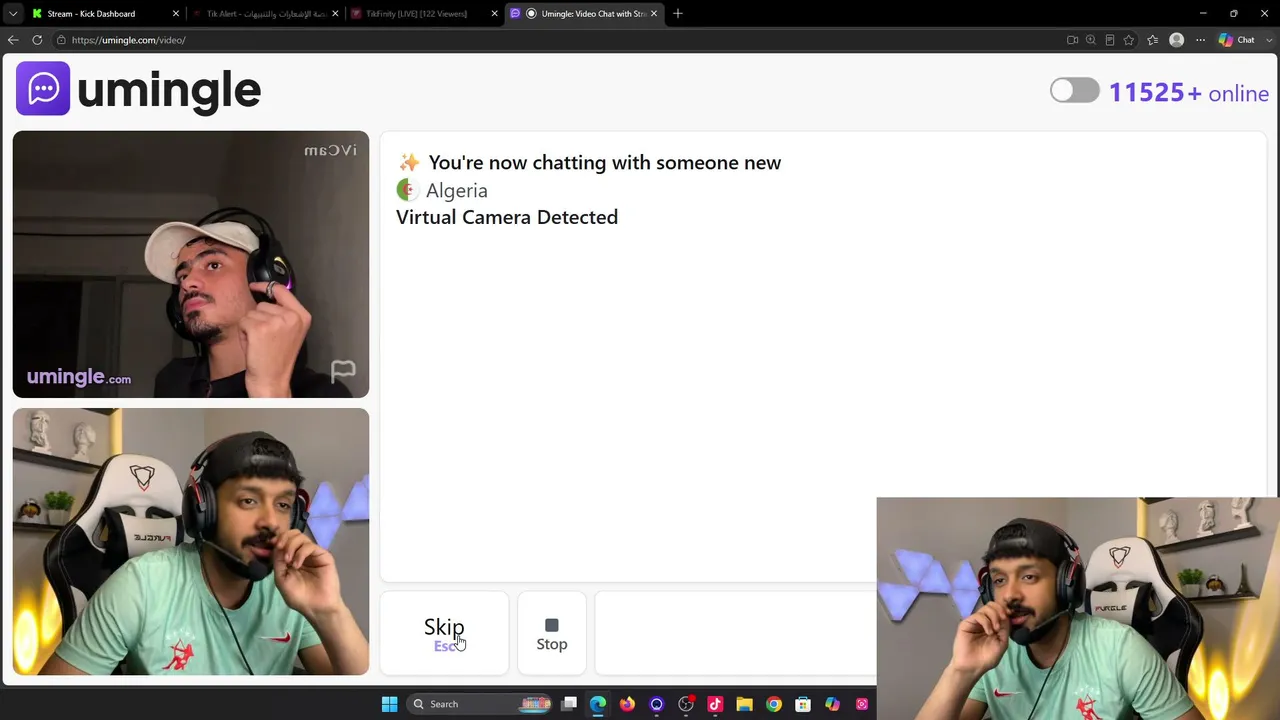The image size is (1280, 720).
Task: Open the browser profile avatar
Action: (1177, 40)
